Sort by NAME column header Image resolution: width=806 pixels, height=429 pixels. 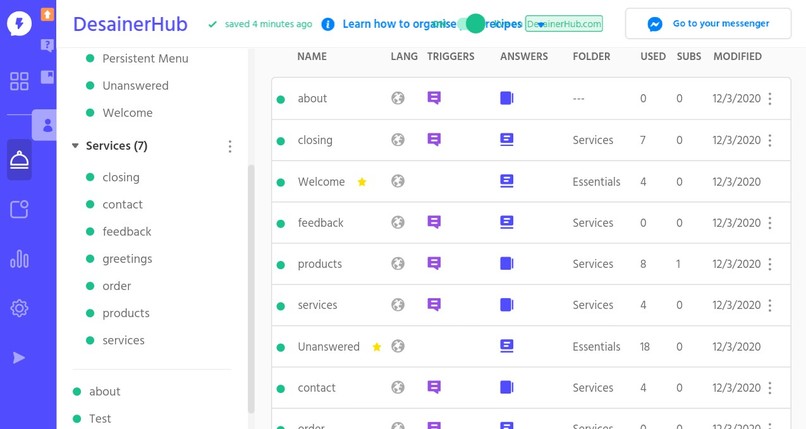(312, 57)
